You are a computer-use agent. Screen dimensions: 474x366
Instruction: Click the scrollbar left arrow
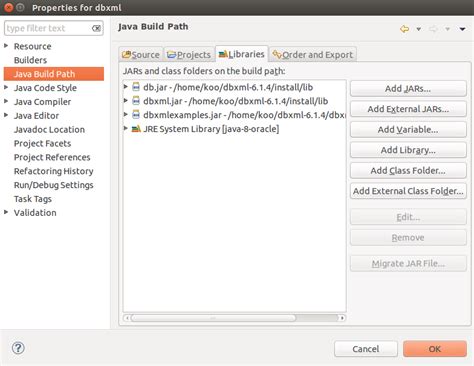tap(127, 318)
